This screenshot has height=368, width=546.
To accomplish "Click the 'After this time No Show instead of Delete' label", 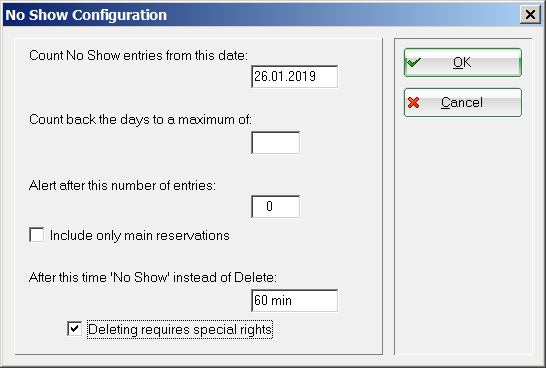I will click(x=153, y=277).
